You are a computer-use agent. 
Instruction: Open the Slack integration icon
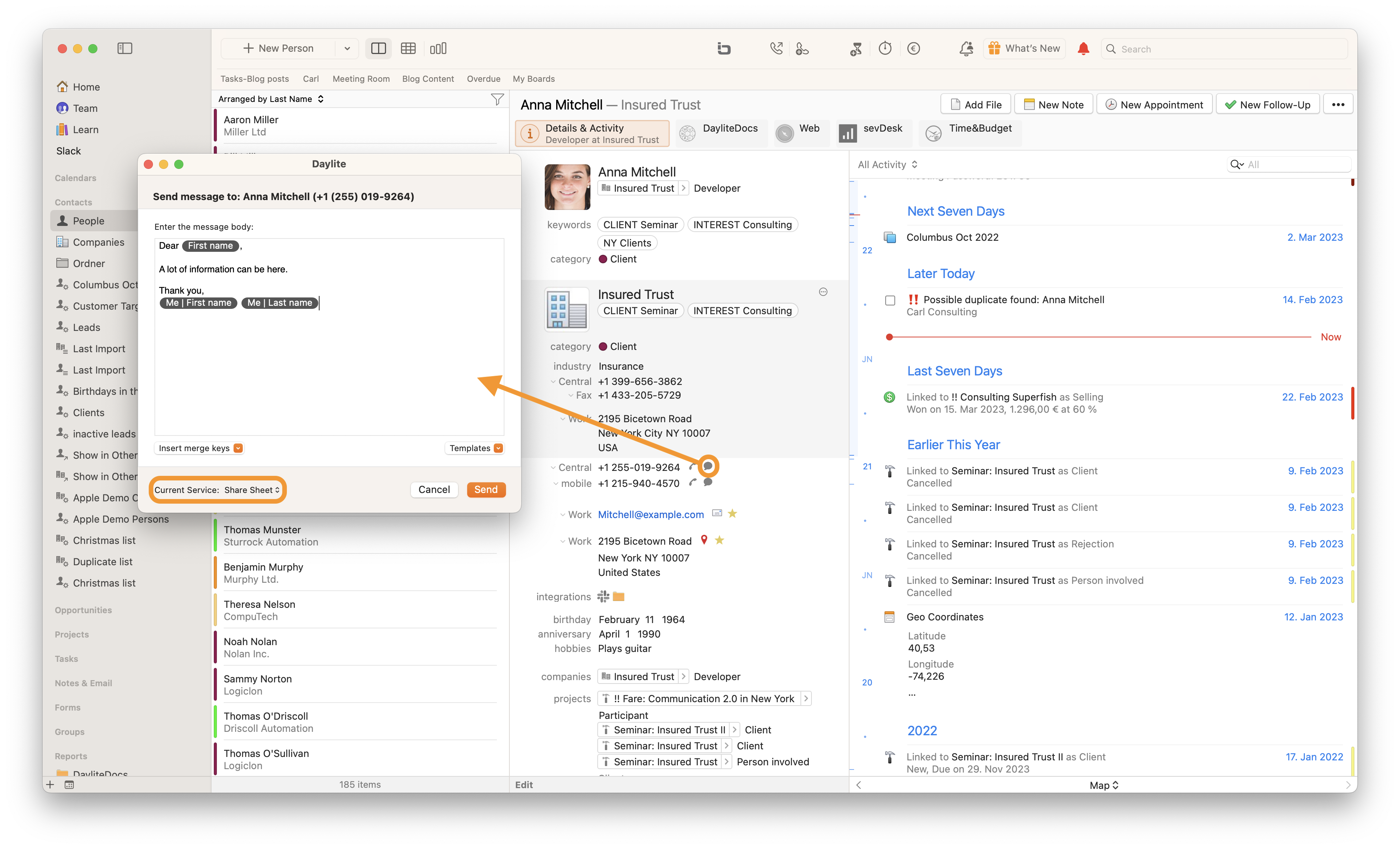tap(603, 596)
